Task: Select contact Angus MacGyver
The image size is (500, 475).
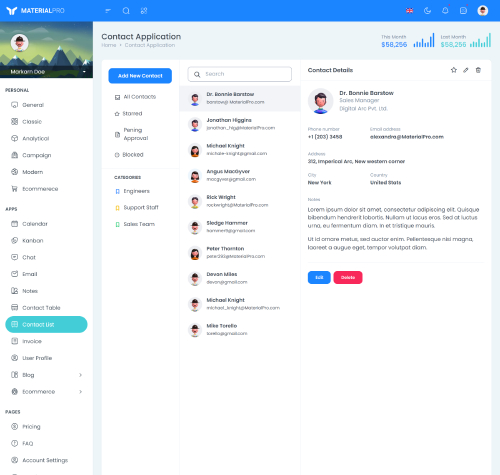Action: 240,175
